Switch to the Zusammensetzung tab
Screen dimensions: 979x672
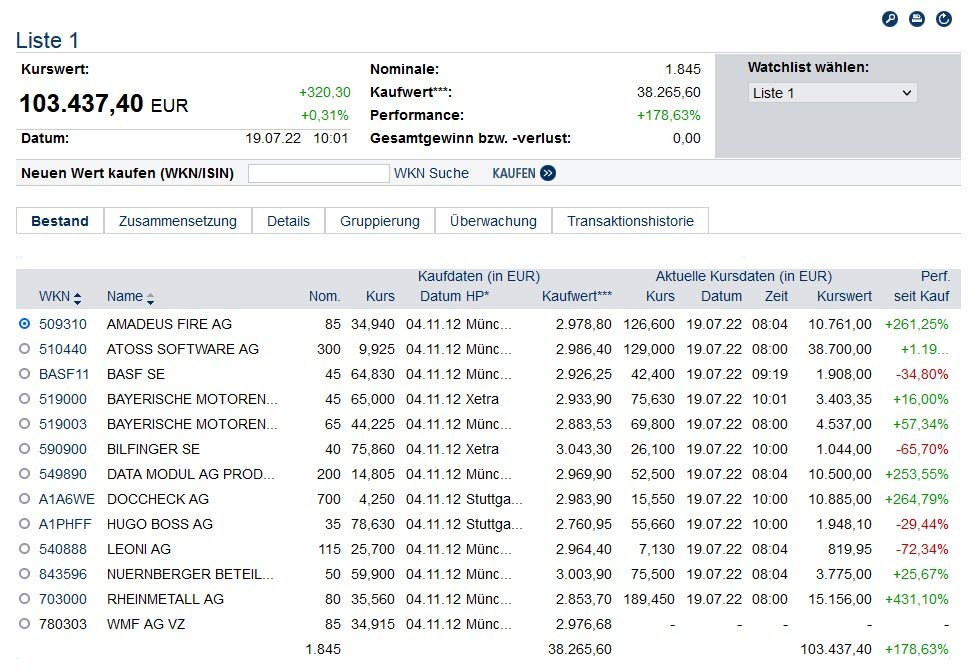(177, 221)
